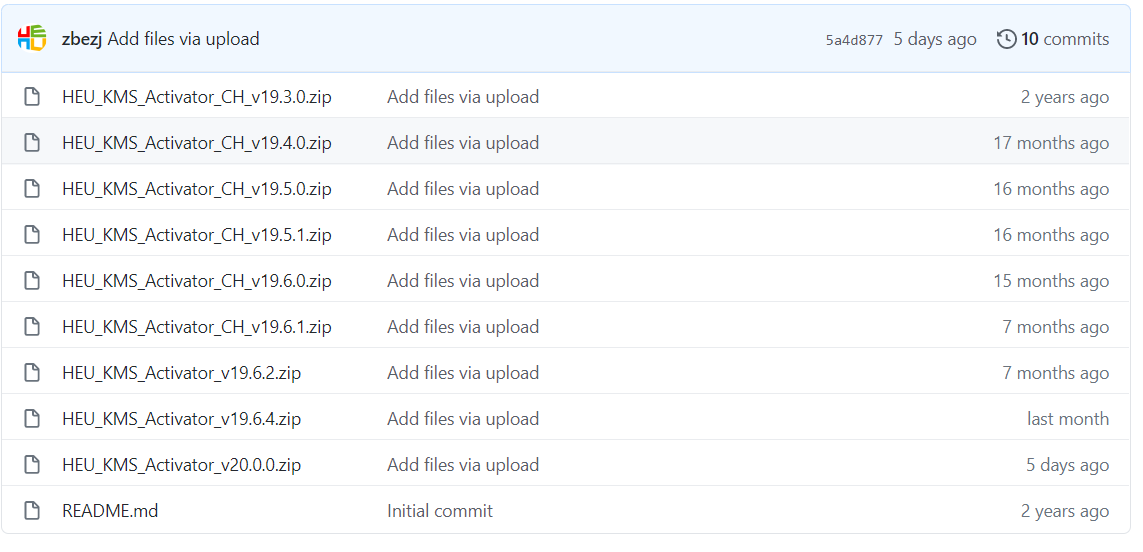The height and width of the screenshot is (552, 1143).
Task: Open HEU_KMS_Activator_v19.6.4.zip file
Action: tap(182, 419)
